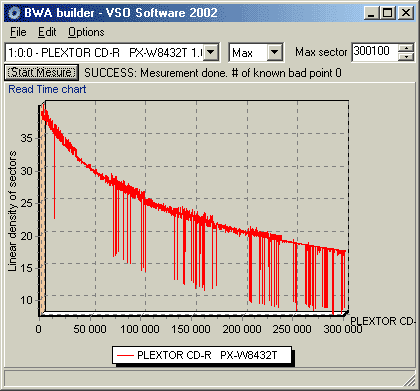The image size is (420, 391).
Task: Close the BWA builder window
Action: 406,13
